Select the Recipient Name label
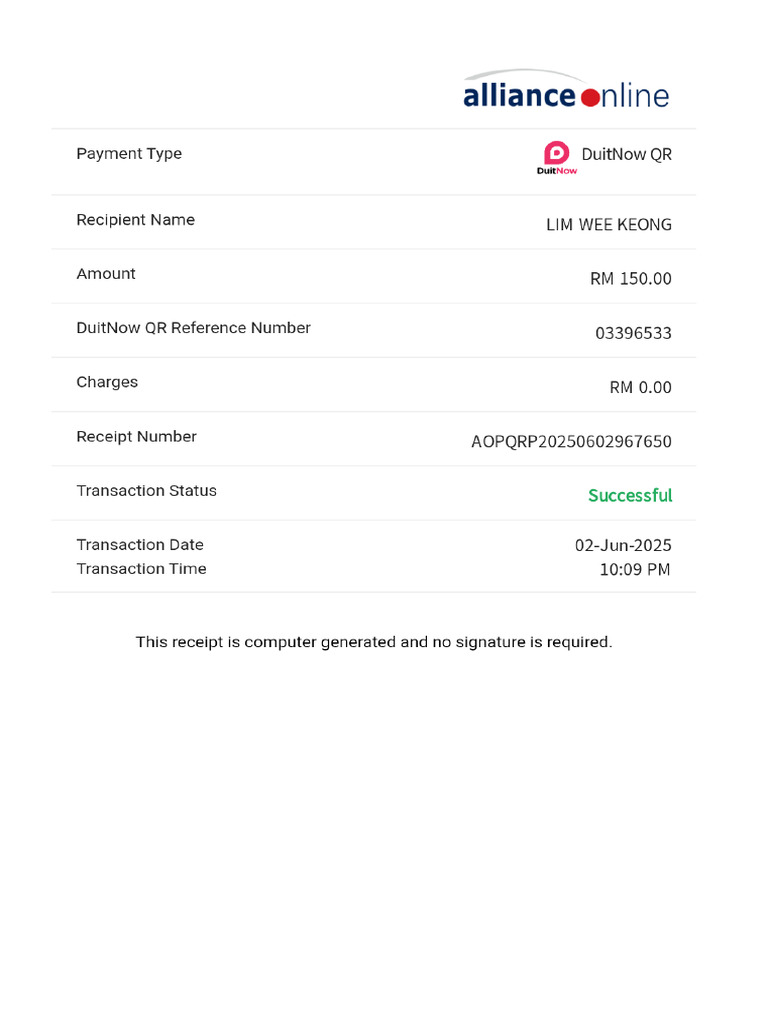This screenshot has height=1024, width=768. 135,220
